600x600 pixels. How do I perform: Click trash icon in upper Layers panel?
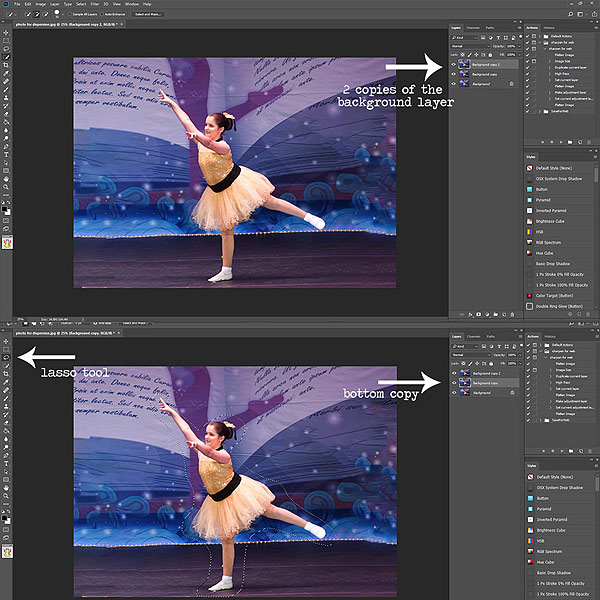coord(512,315)
